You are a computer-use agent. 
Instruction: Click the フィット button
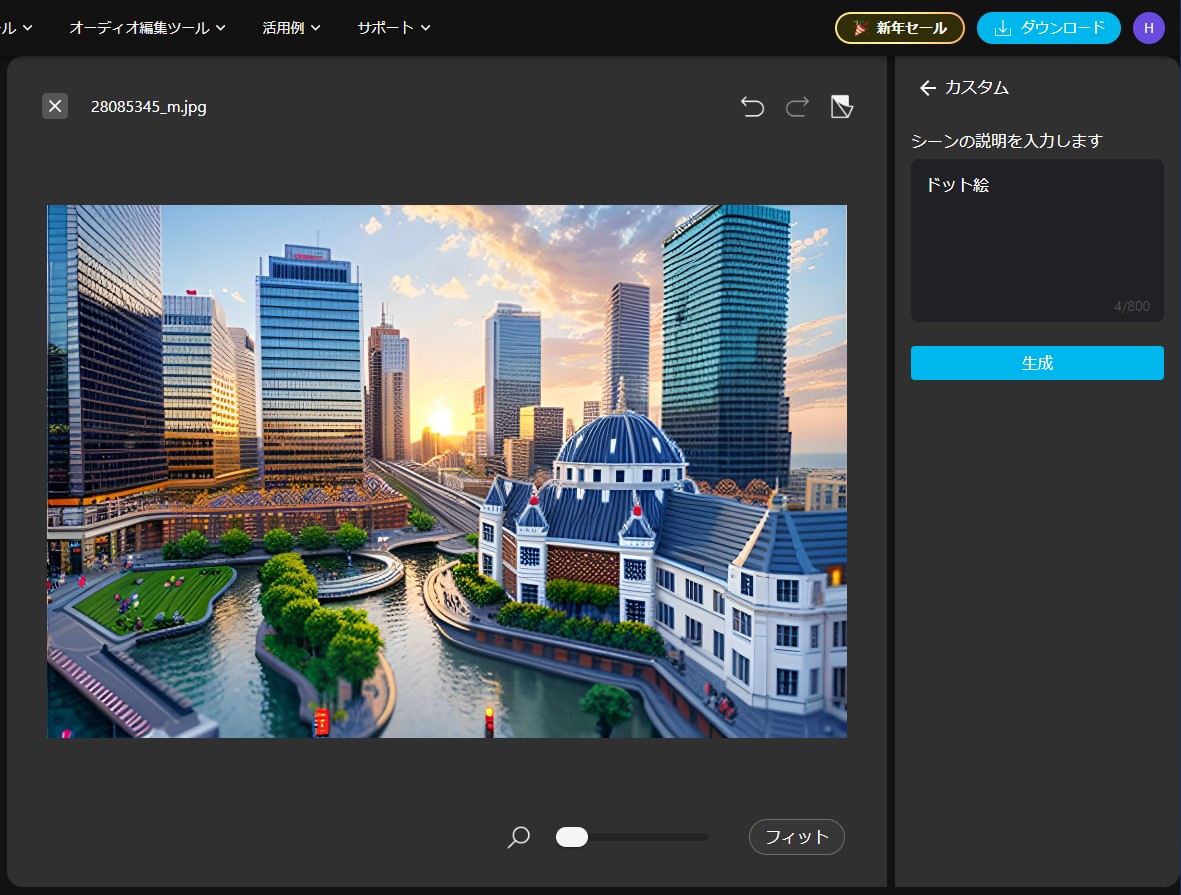tap(797, 837)
